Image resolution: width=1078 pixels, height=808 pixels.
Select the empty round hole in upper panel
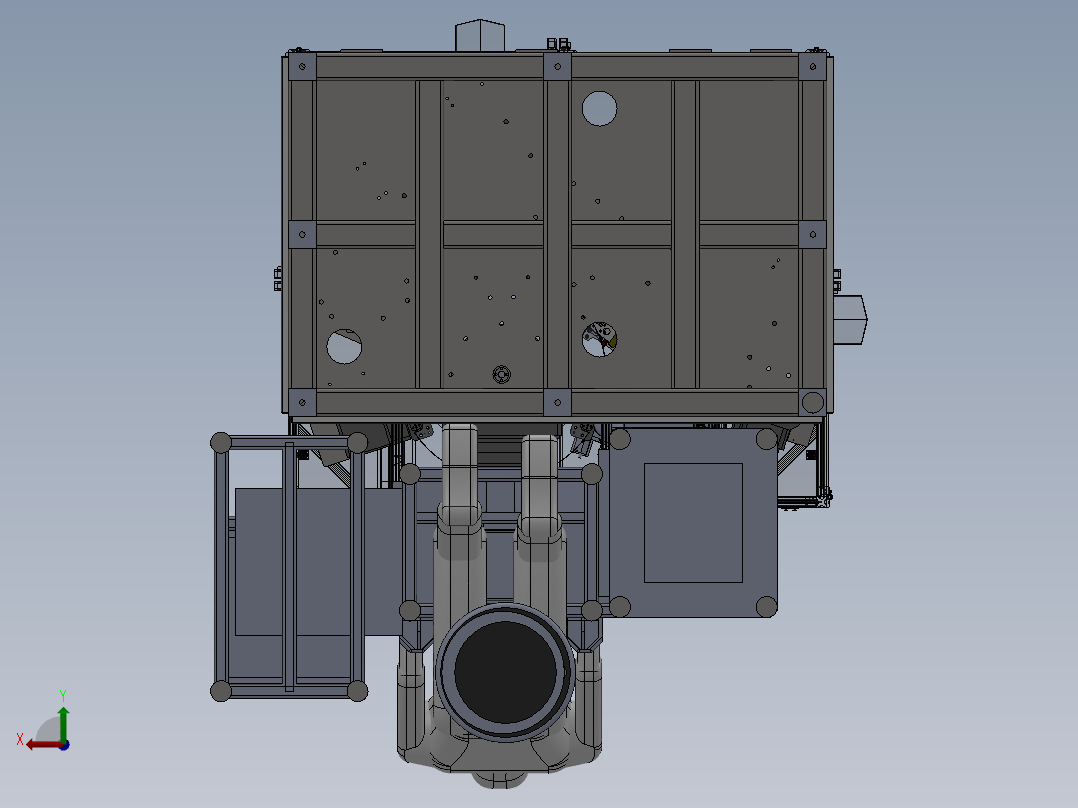tap(600, 109)
